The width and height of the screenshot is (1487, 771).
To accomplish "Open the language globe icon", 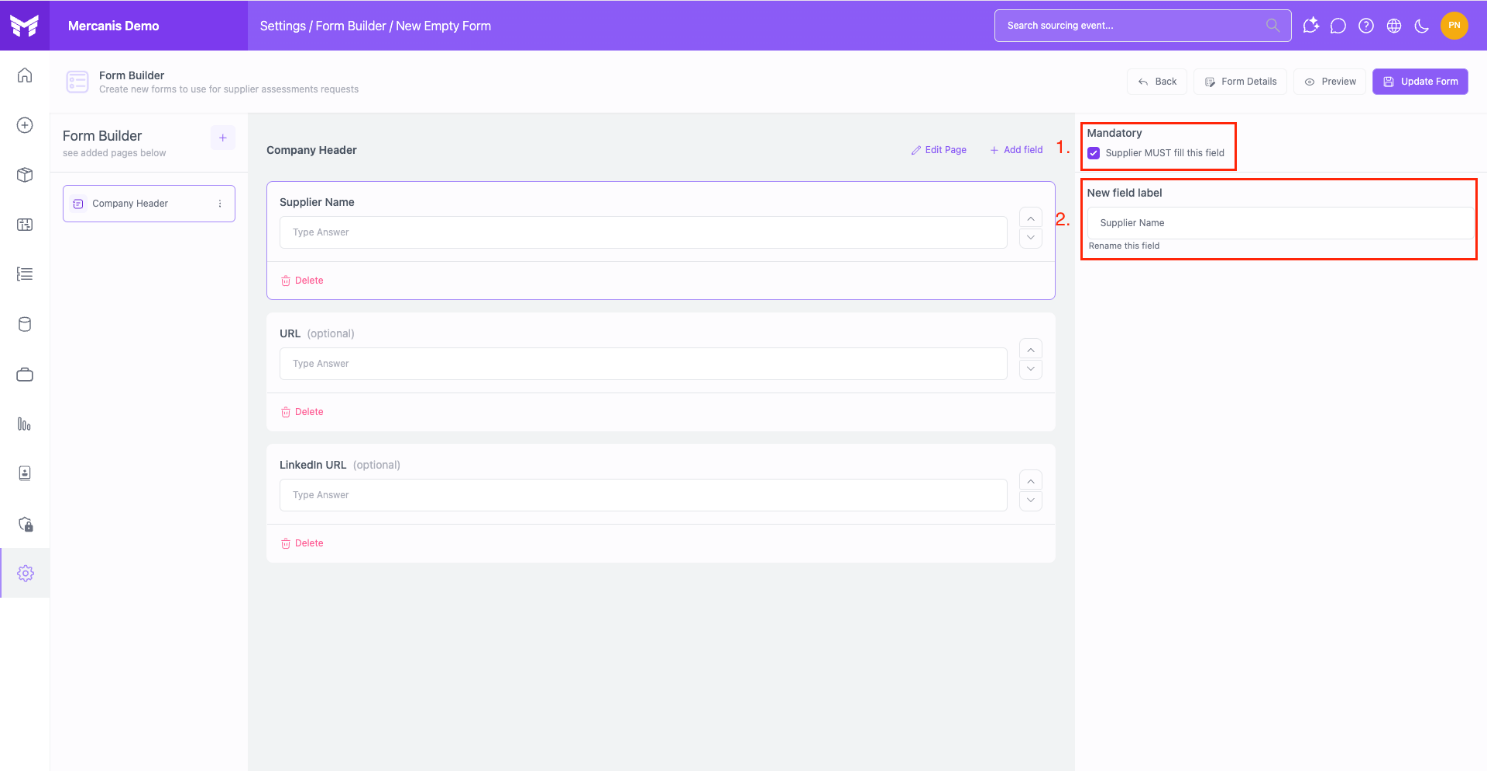I will [x=1394, y=25].
